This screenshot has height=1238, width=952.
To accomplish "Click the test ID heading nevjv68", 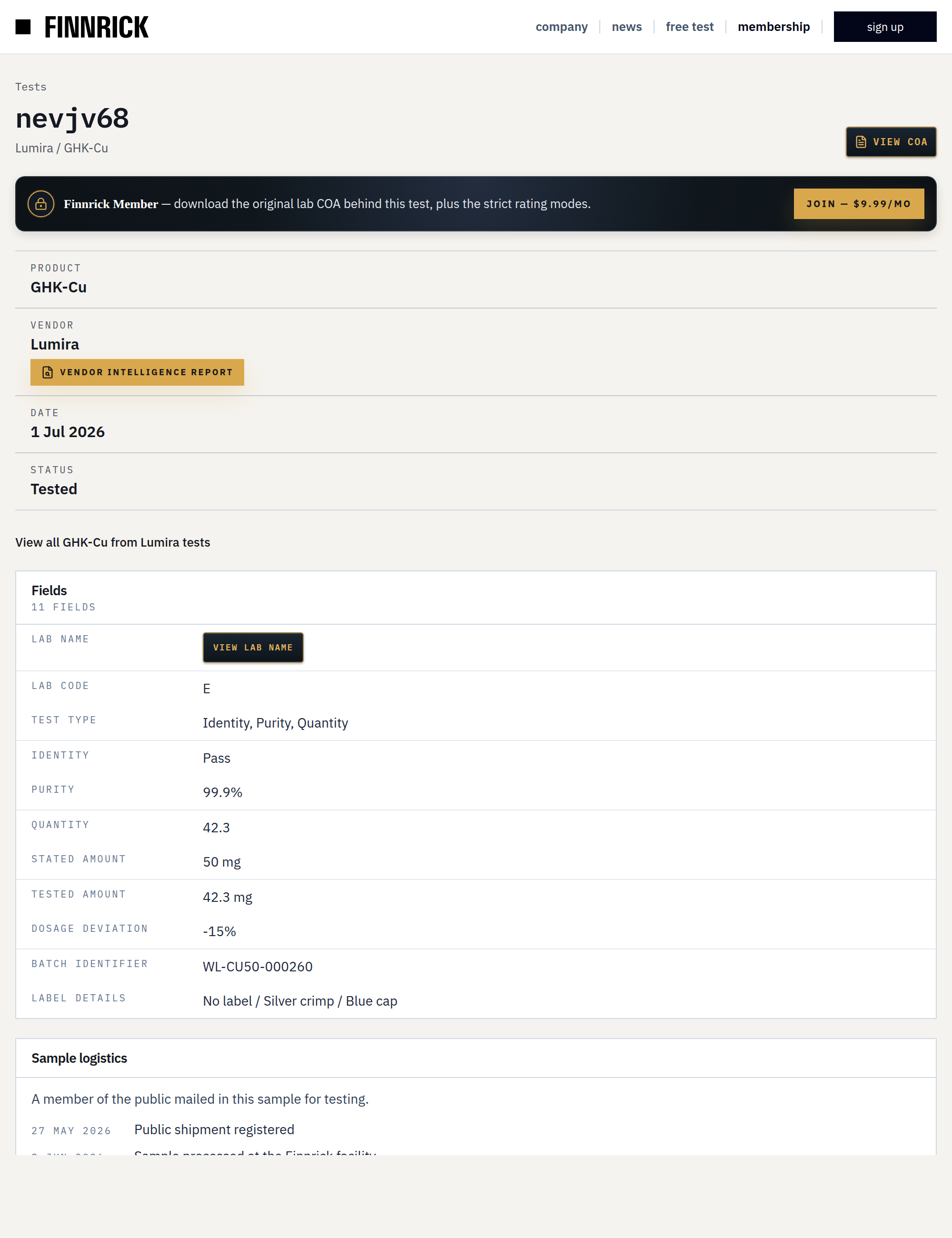I will click(72, 119).
